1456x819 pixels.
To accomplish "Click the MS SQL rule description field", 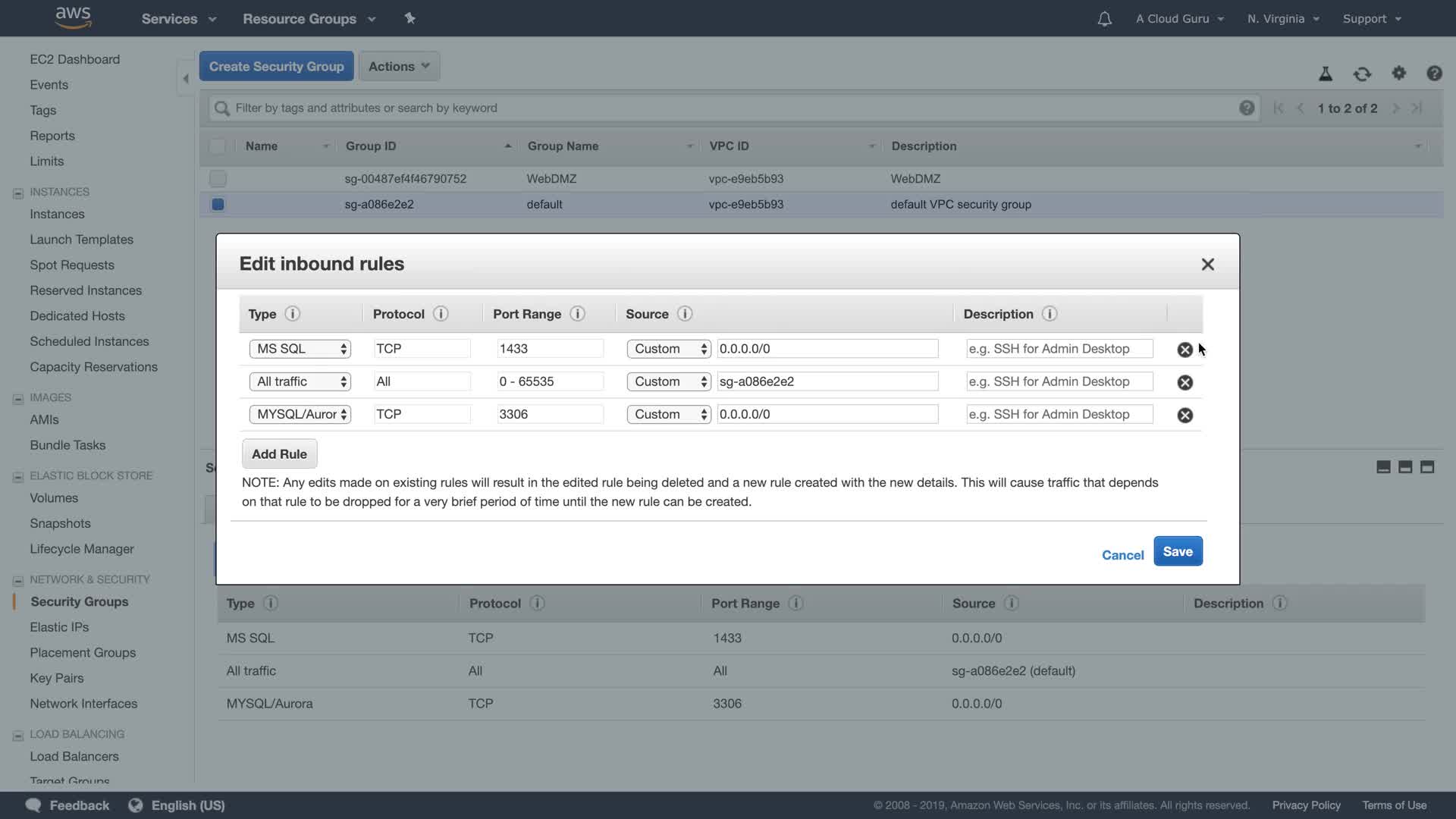I will [x=1059, y=349].
